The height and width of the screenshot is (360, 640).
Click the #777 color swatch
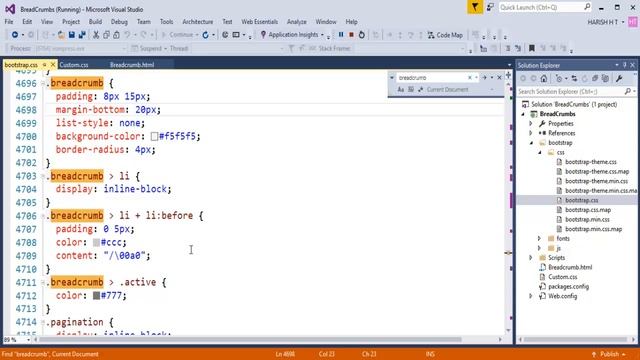[x=96, y=296]
